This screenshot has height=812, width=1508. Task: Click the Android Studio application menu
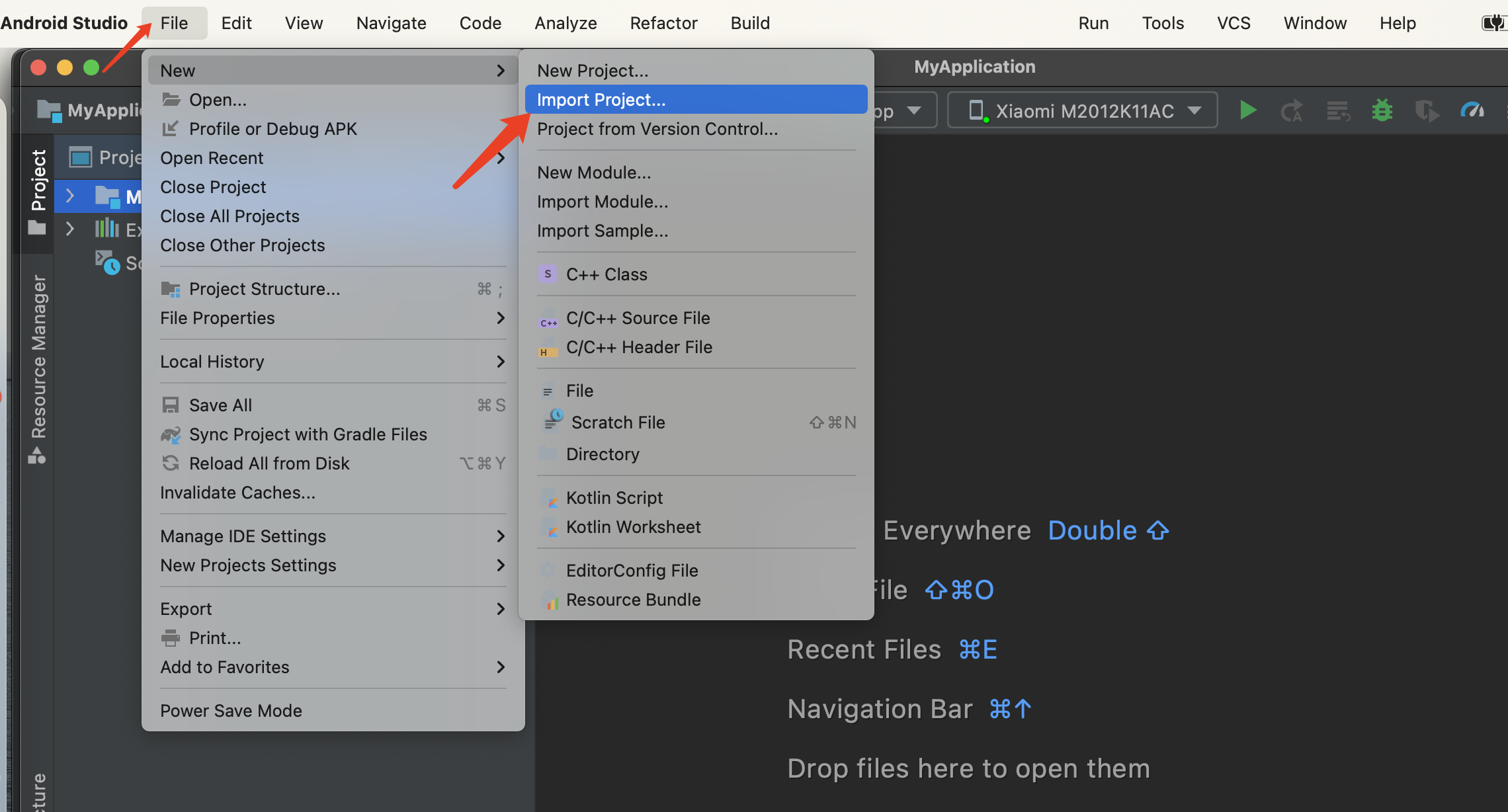coord(64,23)
